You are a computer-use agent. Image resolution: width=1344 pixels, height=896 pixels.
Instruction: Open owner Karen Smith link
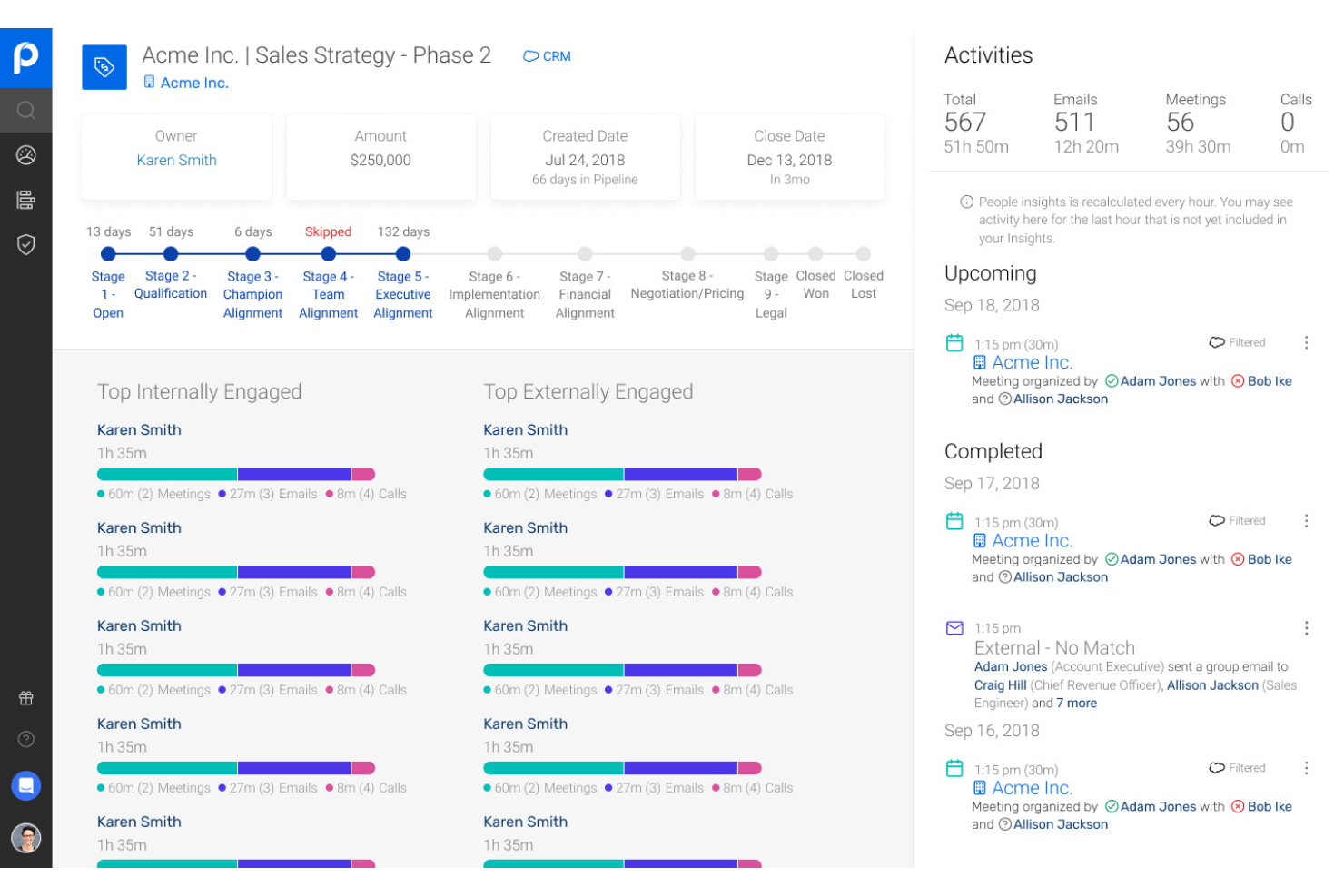[x=176, y=160]
